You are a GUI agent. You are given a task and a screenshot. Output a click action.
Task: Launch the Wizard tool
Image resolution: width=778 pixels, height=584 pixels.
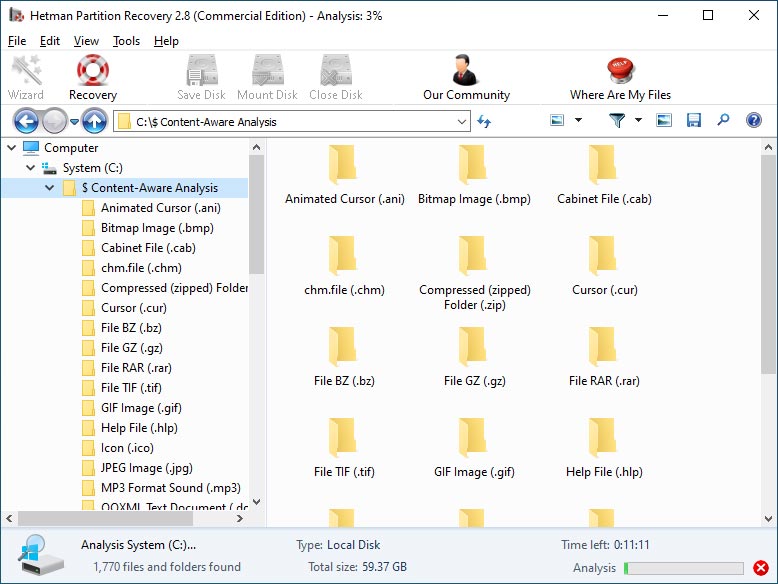click(26, 77)
